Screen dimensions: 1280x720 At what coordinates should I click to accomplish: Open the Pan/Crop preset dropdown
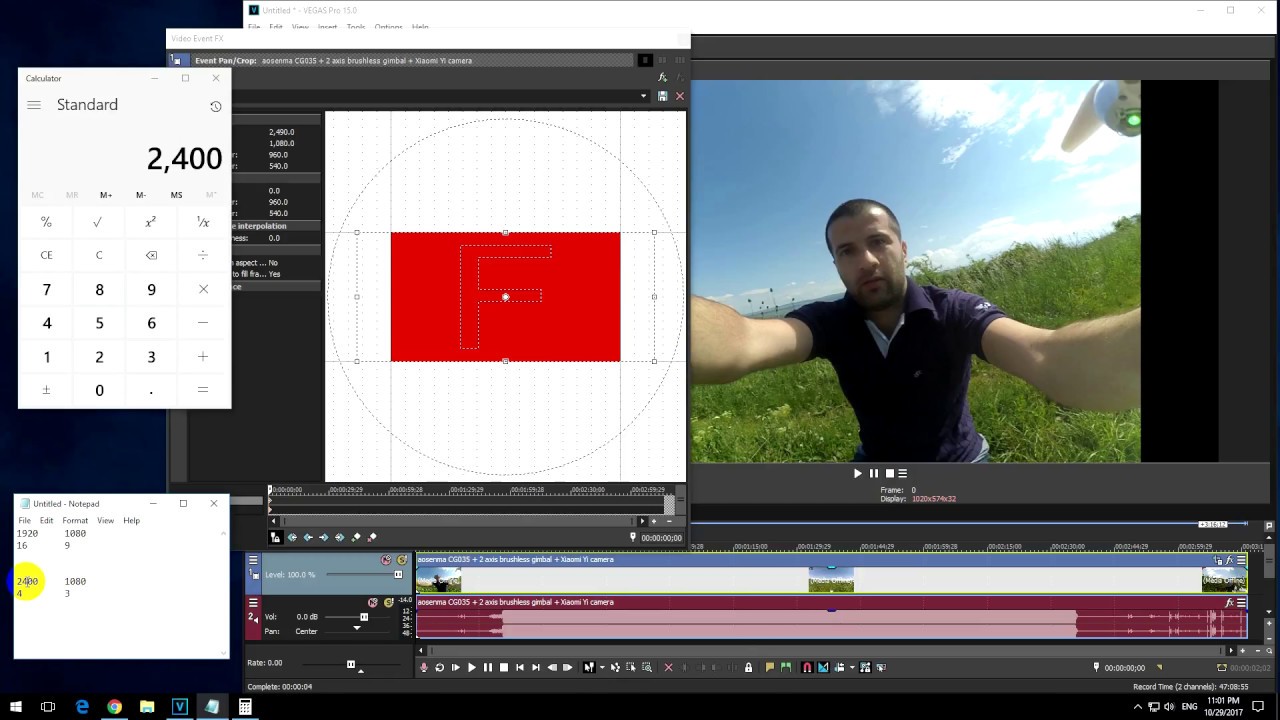[644, 96]
